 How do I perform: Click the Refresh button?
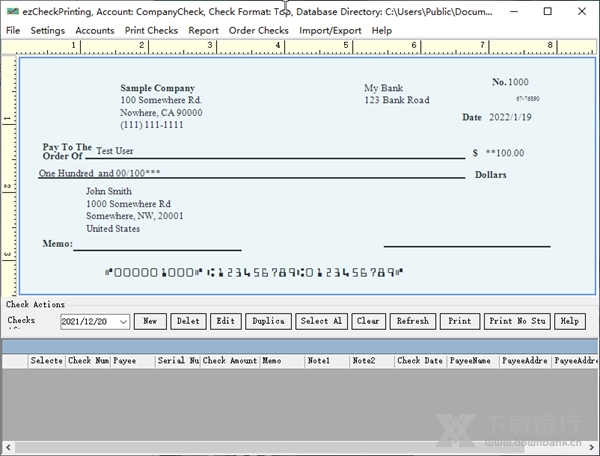pos(412,321)
